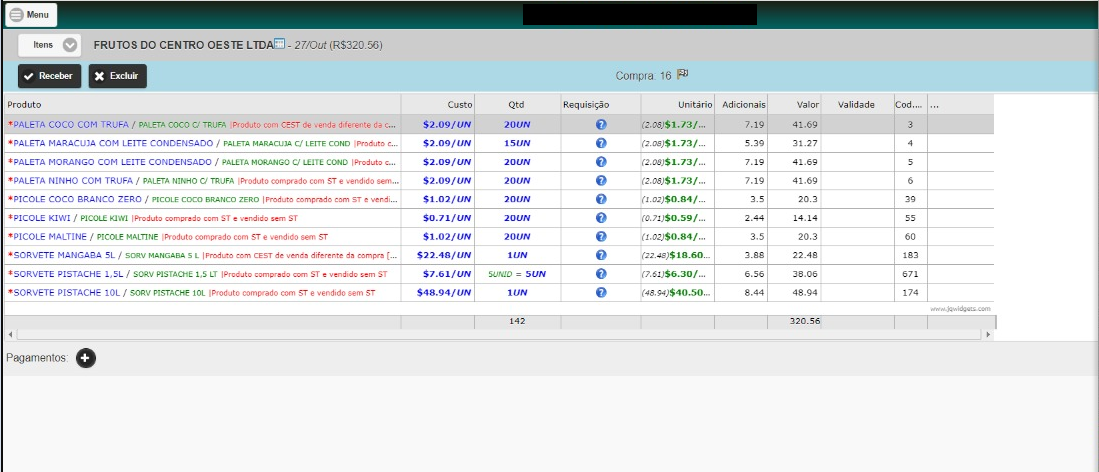Click the Valor cell 38.06
1099x472 pixels.
794,274
